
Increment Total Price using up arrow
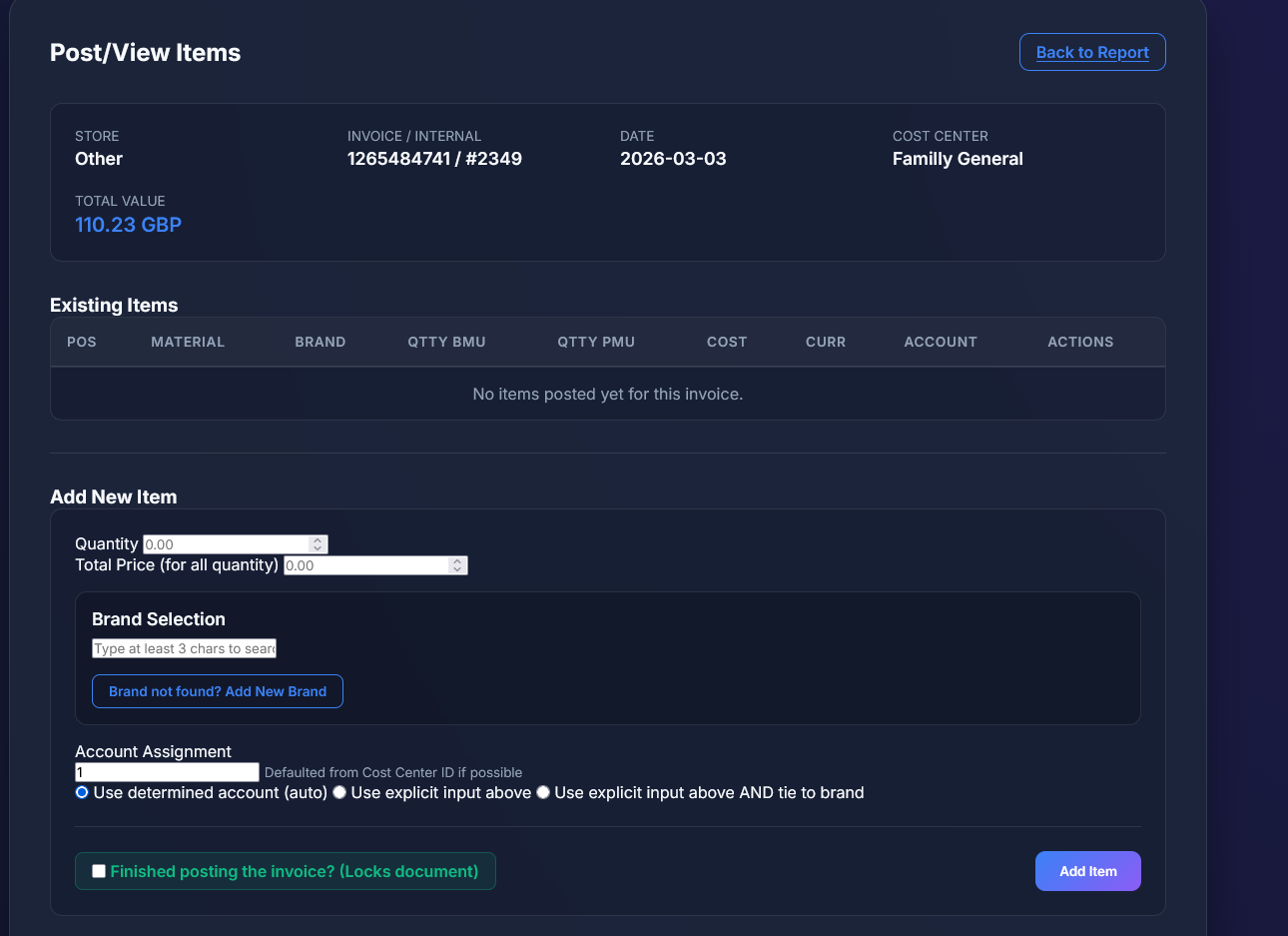[457, 561]
